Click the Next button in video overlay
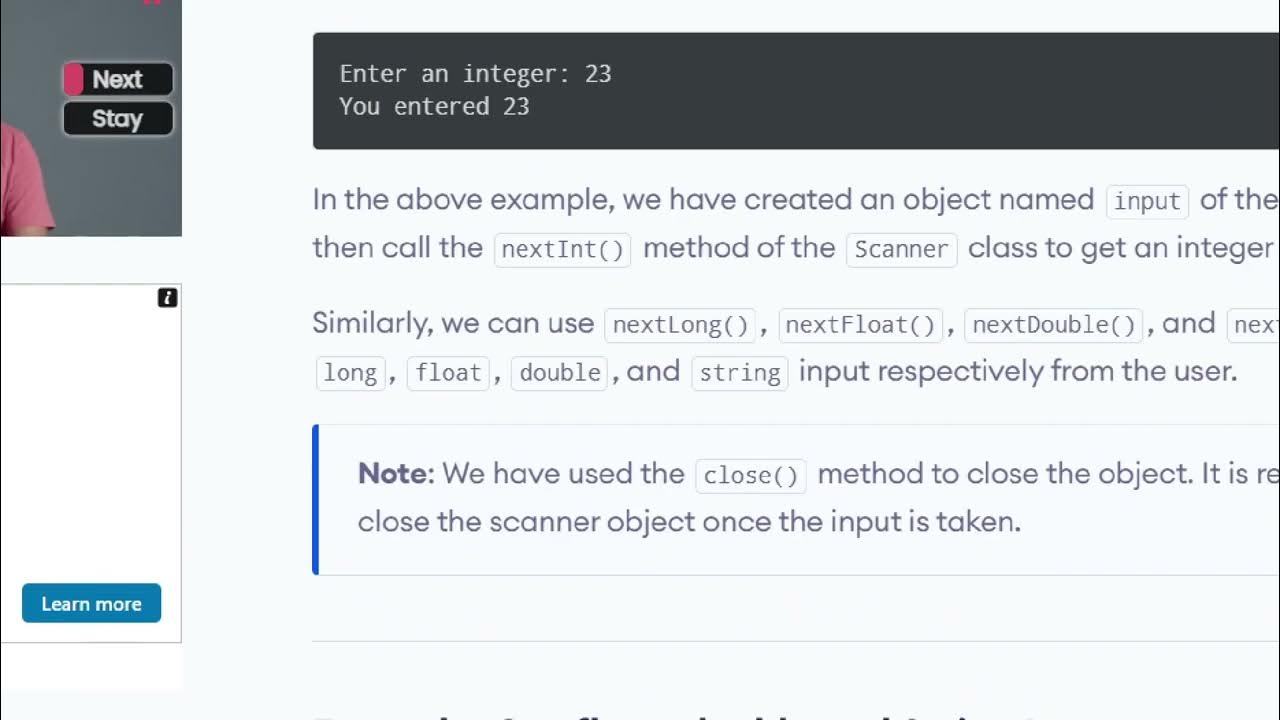 [x=118, y=79]
